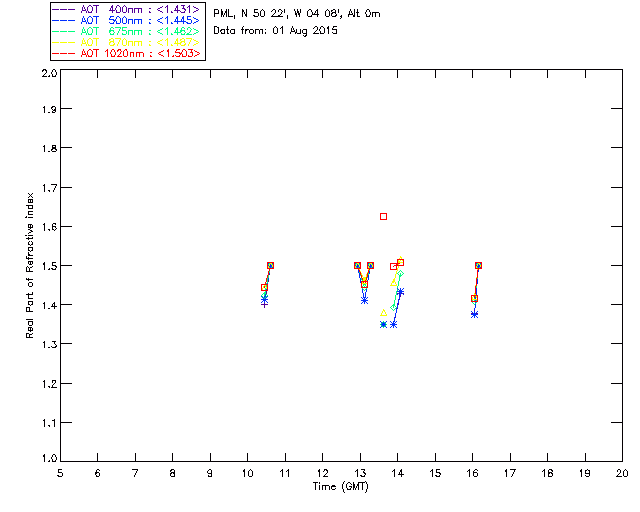Viewport: 640px width, 512px height.
Task: Click the y-axis tick label 1.3
Action: [49, 345]
